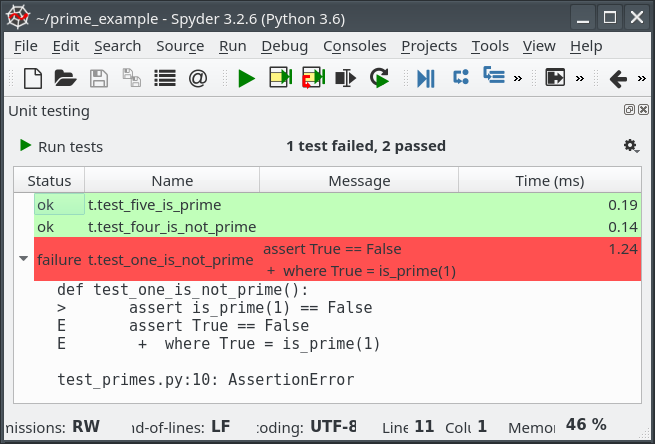Click the Maximize current pane icon
The image size is (655, 444).
click(555, 78)
